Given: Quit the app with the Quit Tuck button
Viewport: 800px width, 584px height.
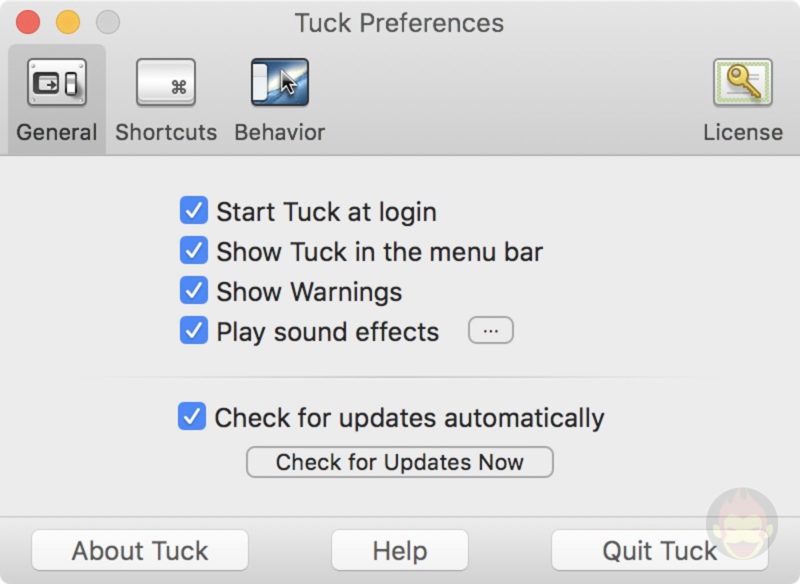Looking at the screenshot, I should [661, 549].
